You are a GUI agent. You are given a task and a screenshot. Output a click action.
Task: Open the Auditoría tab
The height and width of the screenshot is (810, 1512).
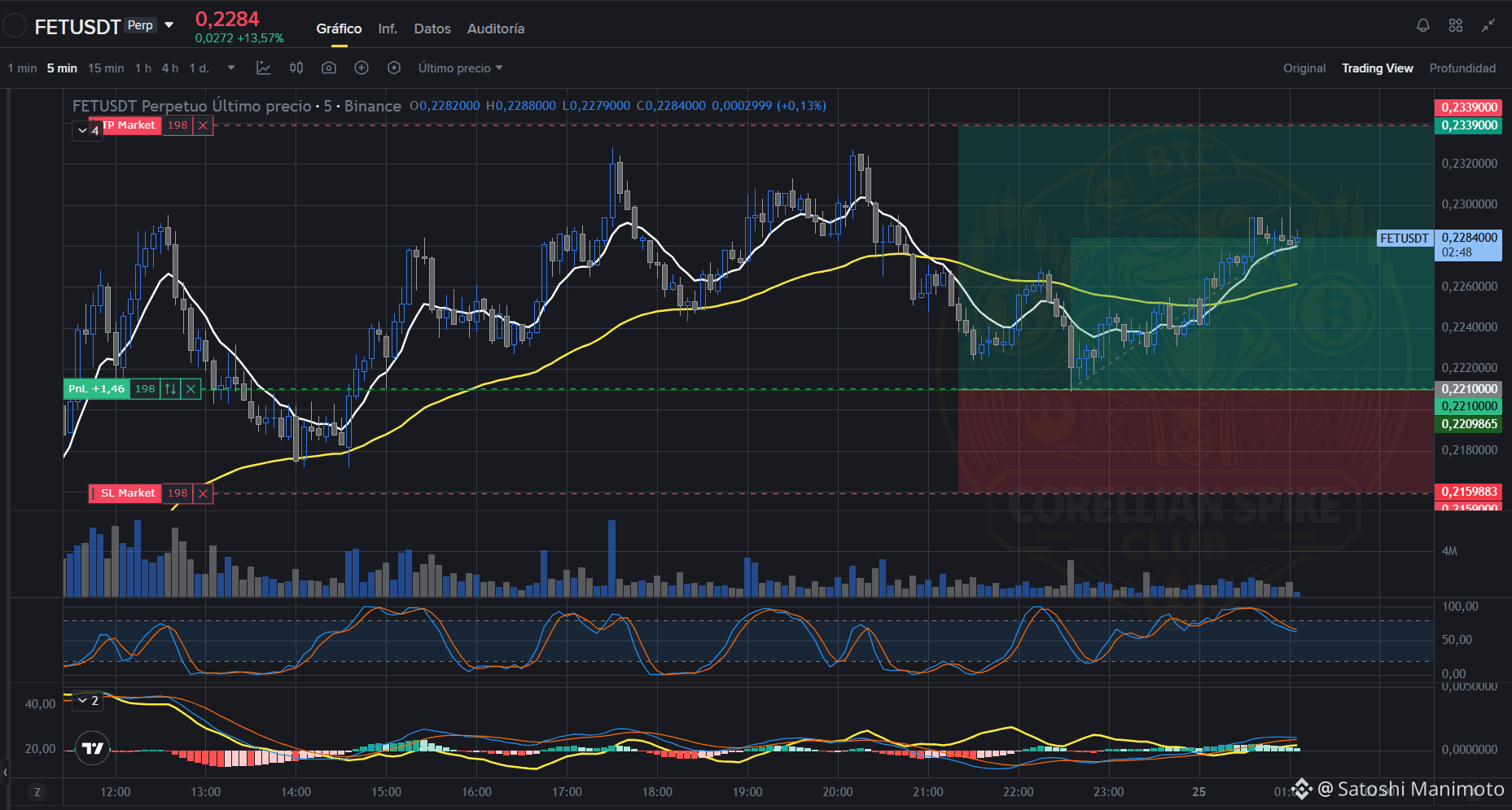[x=496, y=28]
